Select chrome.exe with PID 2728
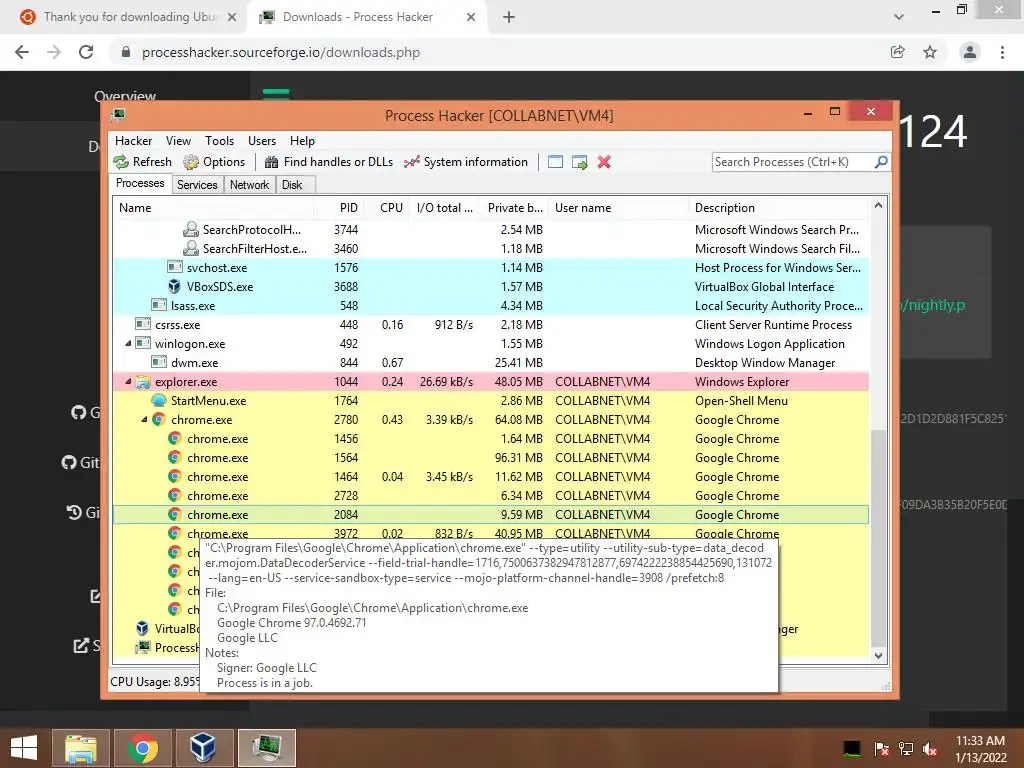This screenshot has width=1024, height=768. (x=491, y=496)
